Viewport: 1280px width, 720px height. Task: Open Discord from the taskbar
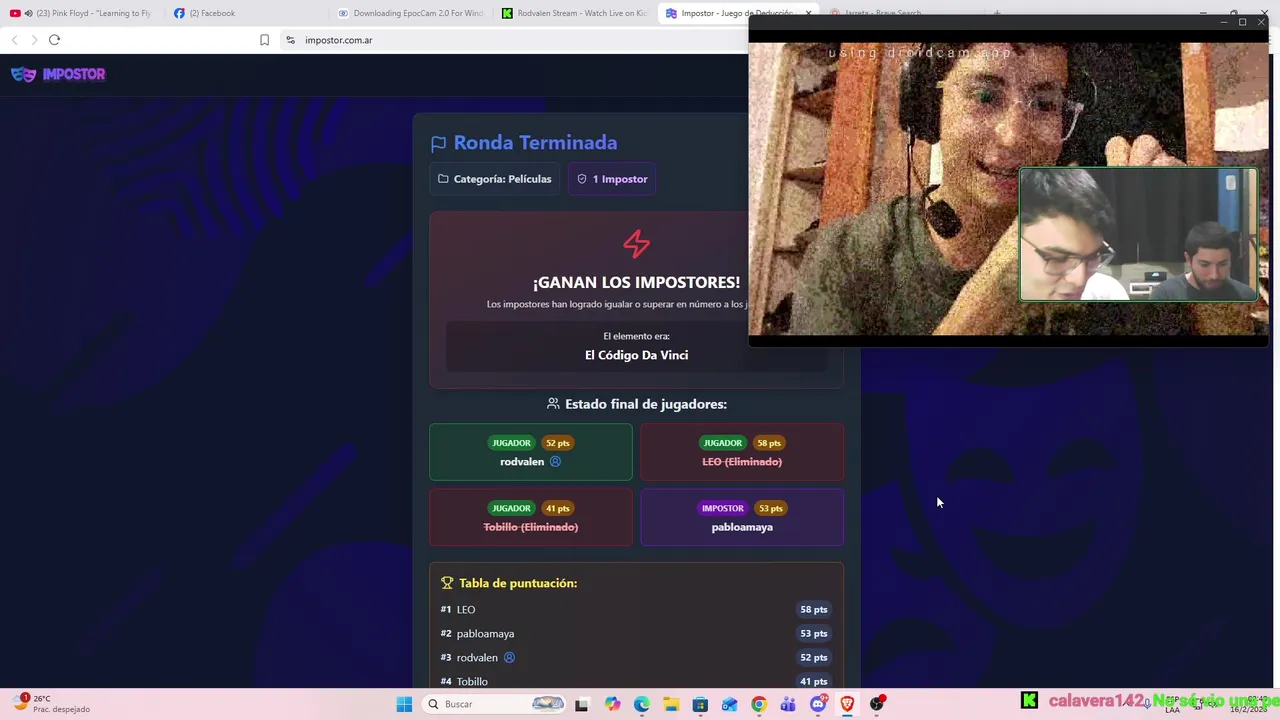pos(818,704)
